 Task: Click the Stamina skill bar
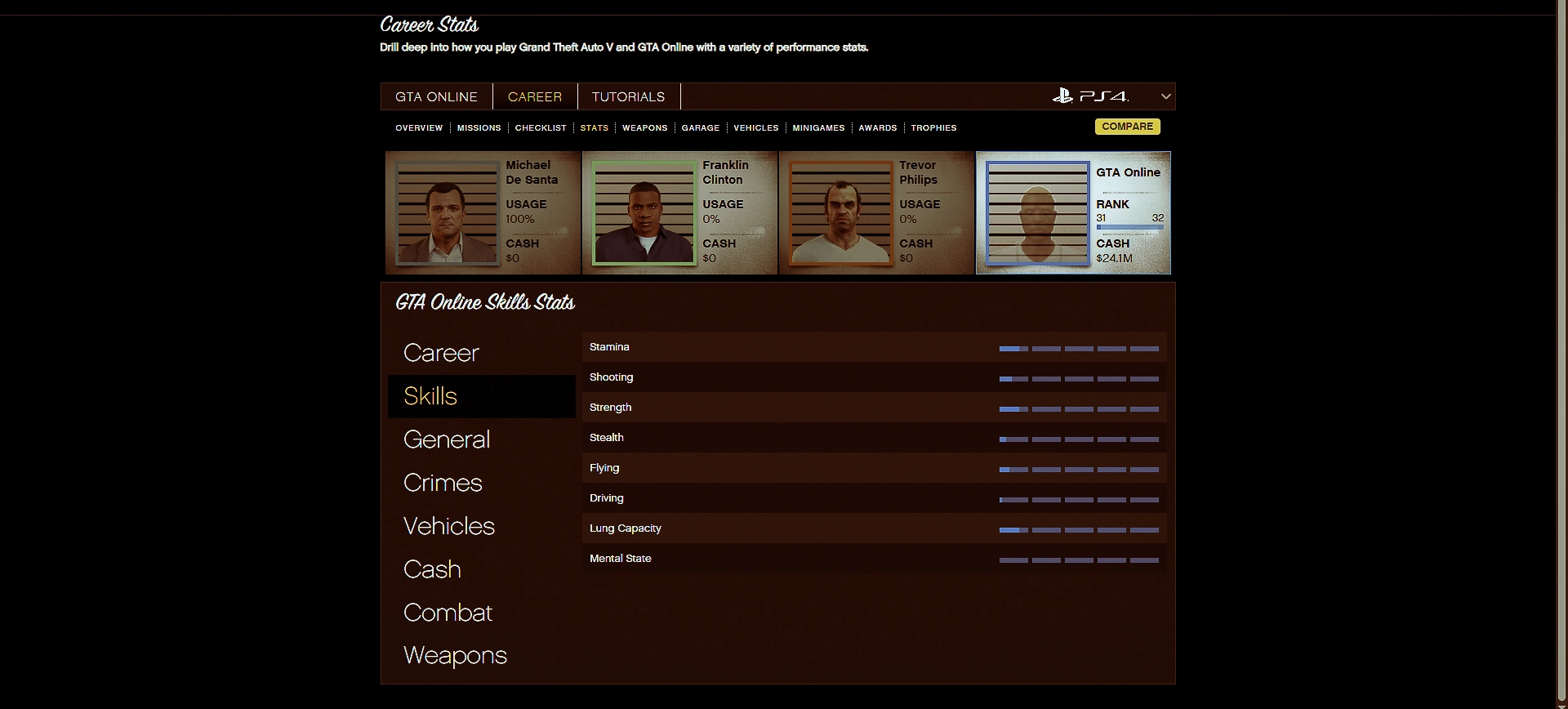tap(1079, 349)
